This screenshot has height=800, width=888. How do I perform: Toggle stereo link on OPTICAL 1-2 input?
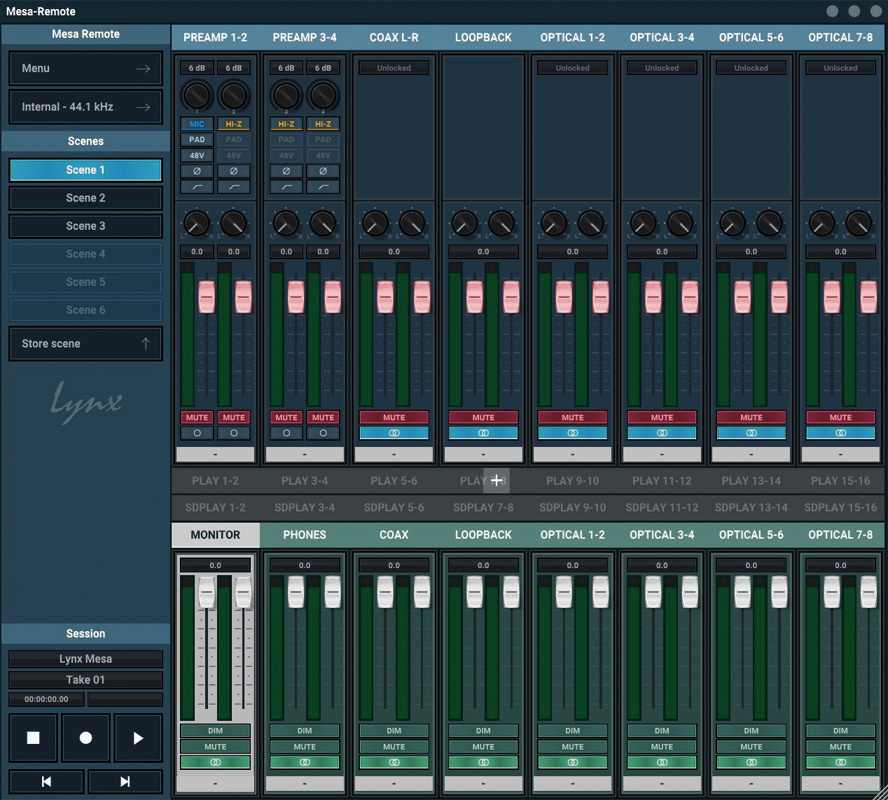573,433
